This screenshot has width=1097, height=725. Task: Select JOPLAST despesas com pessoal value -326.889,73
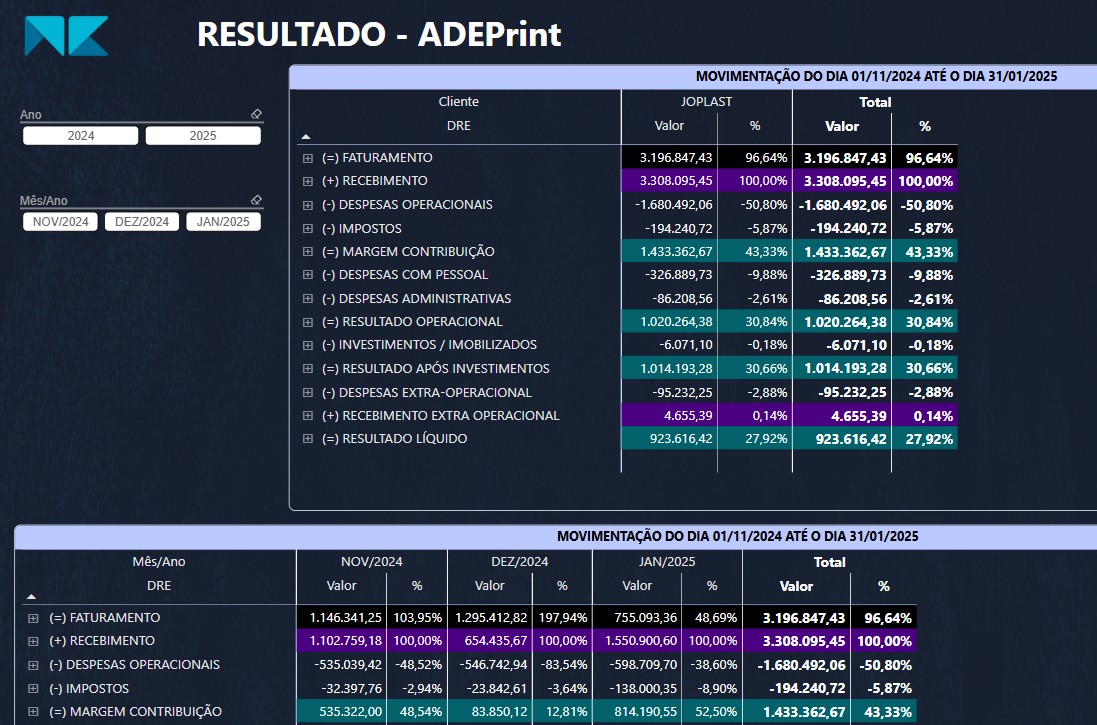679,275
